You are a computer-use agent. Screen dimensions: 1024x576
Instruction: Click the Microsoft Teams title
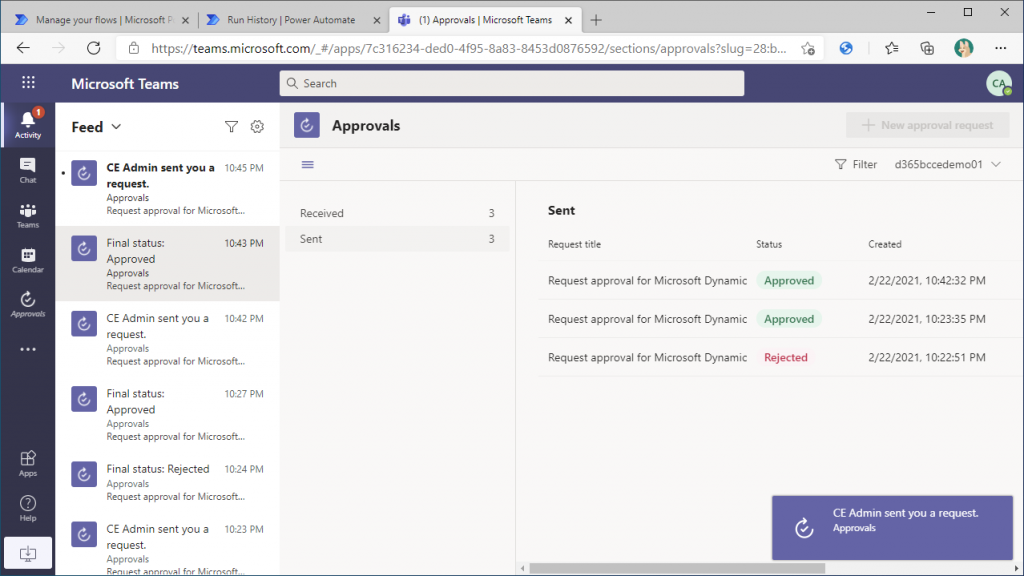[x=125, y=84]
